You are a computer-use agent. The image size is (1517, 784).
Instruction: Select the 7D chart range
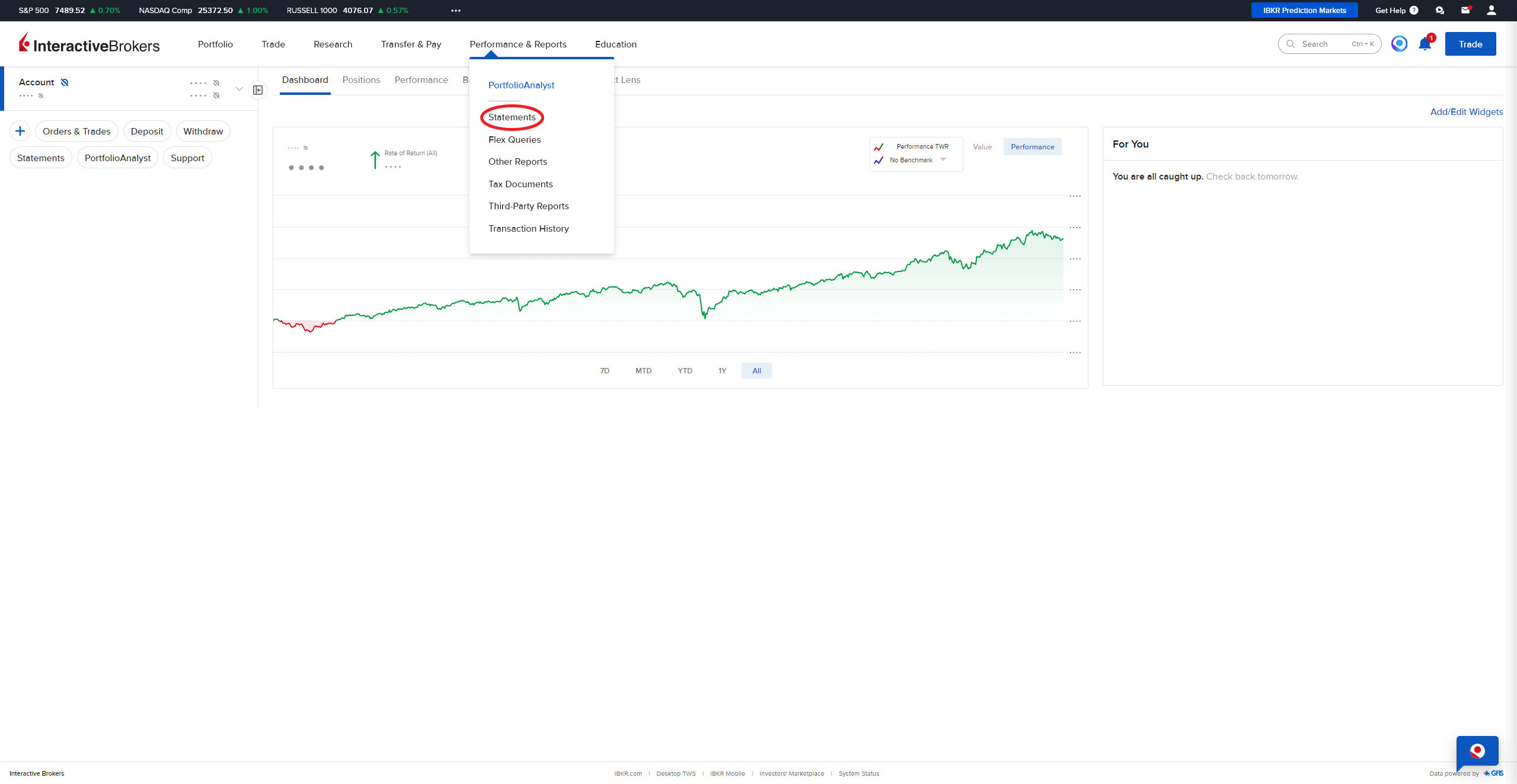click(x=605, y=371)
